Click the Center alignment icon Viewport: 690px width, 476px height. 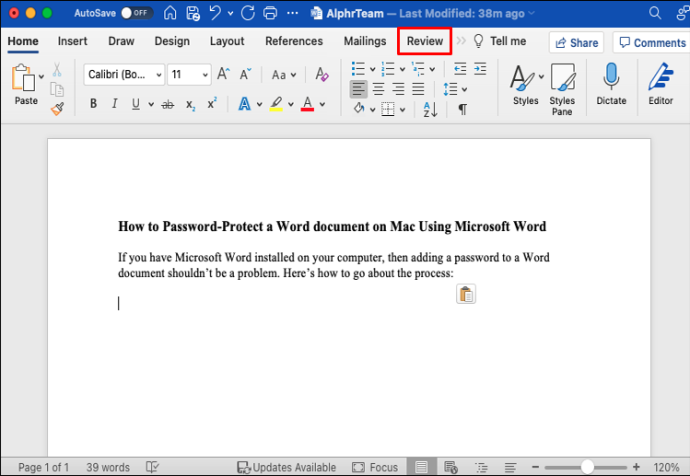378,89
